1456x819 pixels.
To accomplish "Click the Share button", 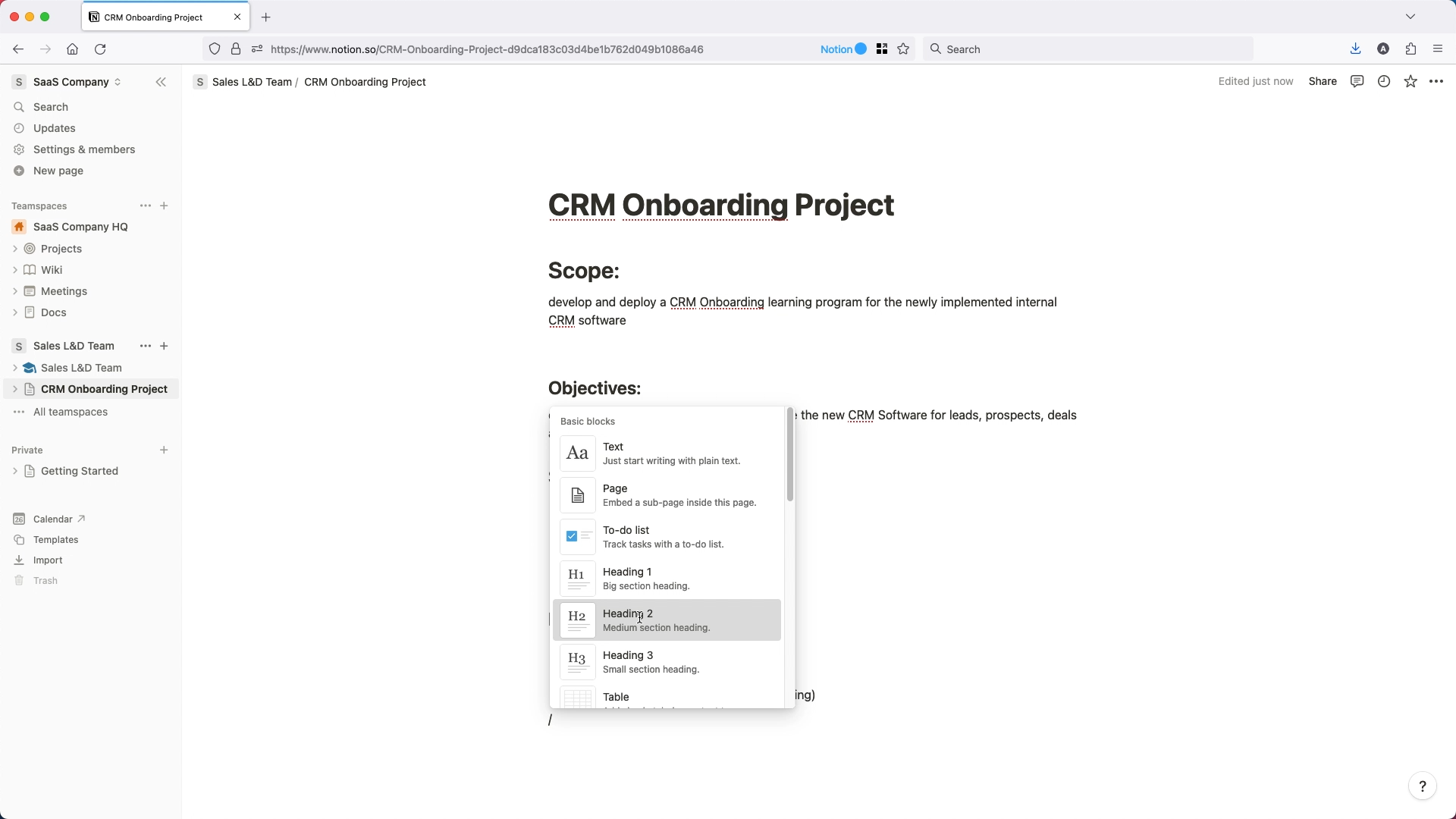I will point(1322,81).
